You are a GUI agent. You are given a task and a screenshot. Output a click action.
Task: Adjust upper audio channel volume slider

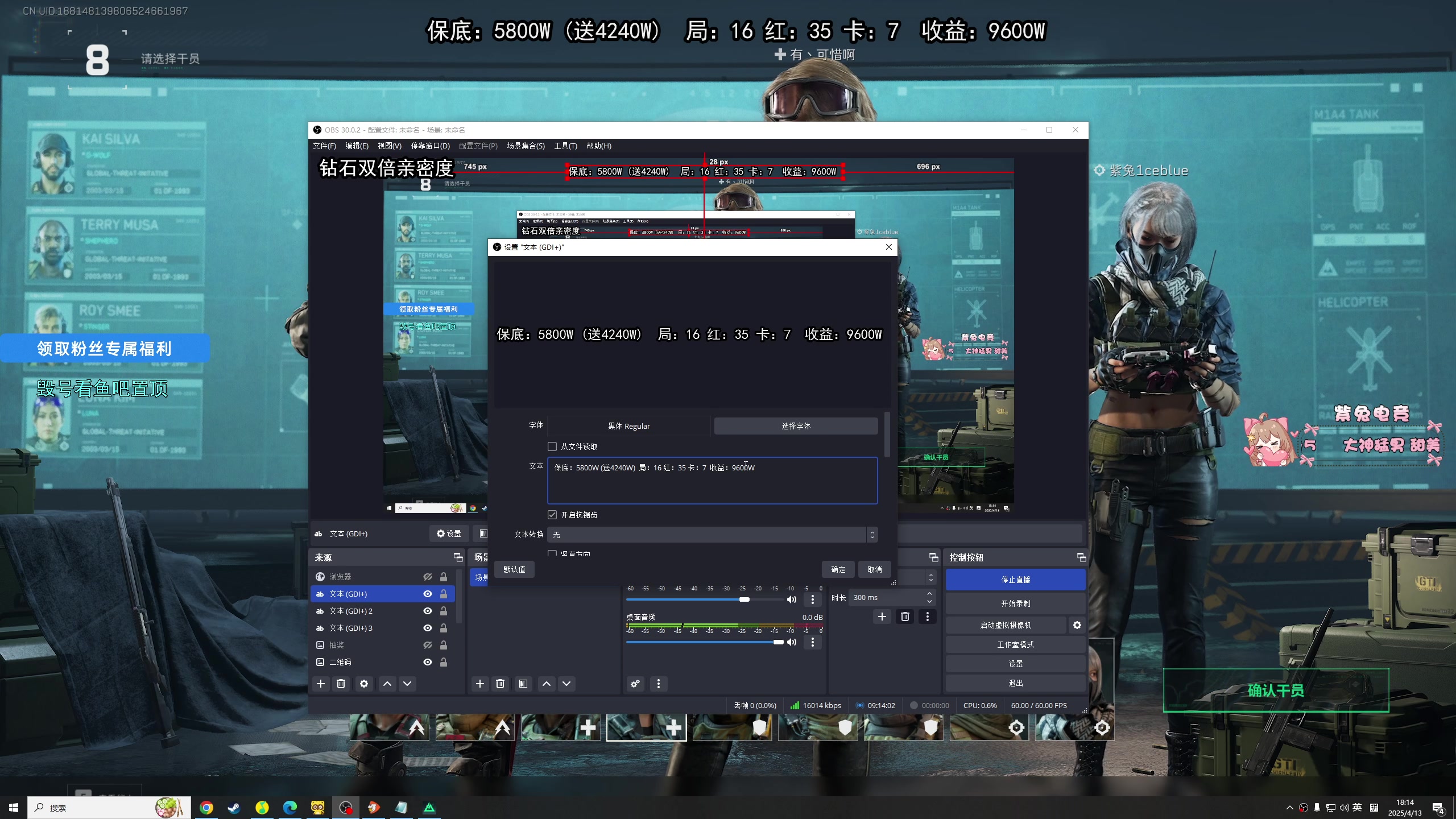[x=705, y=599]
